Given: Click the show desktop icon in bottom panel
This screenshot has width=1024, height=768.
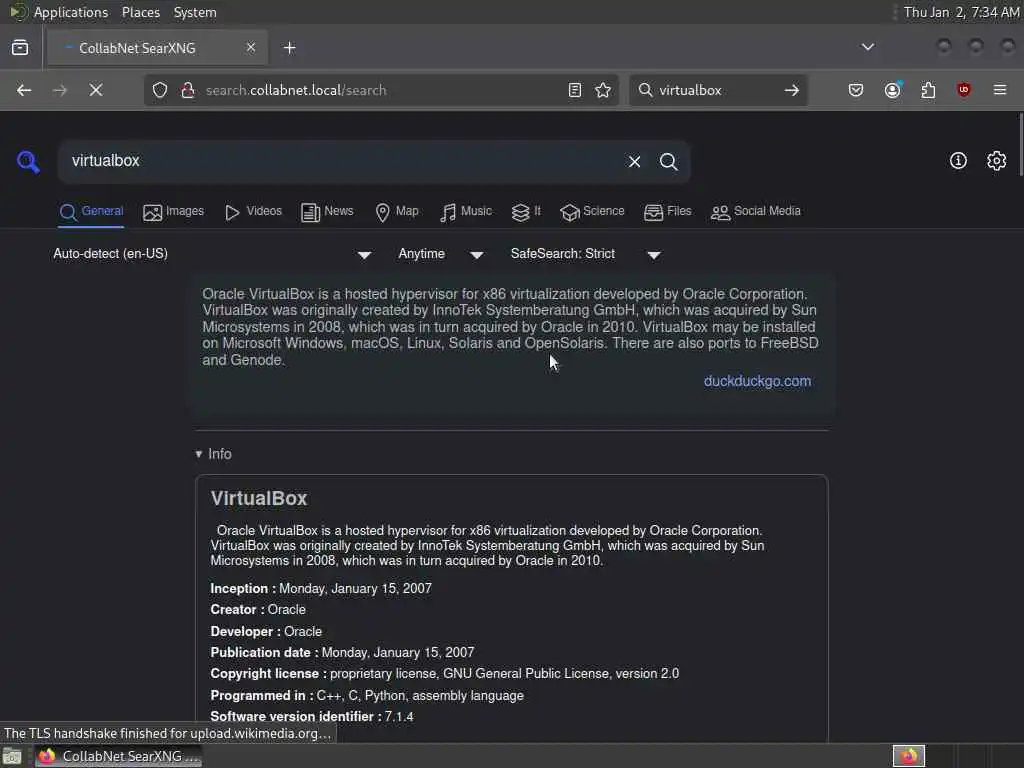Looking at the screenshot, I should (12, 757).
